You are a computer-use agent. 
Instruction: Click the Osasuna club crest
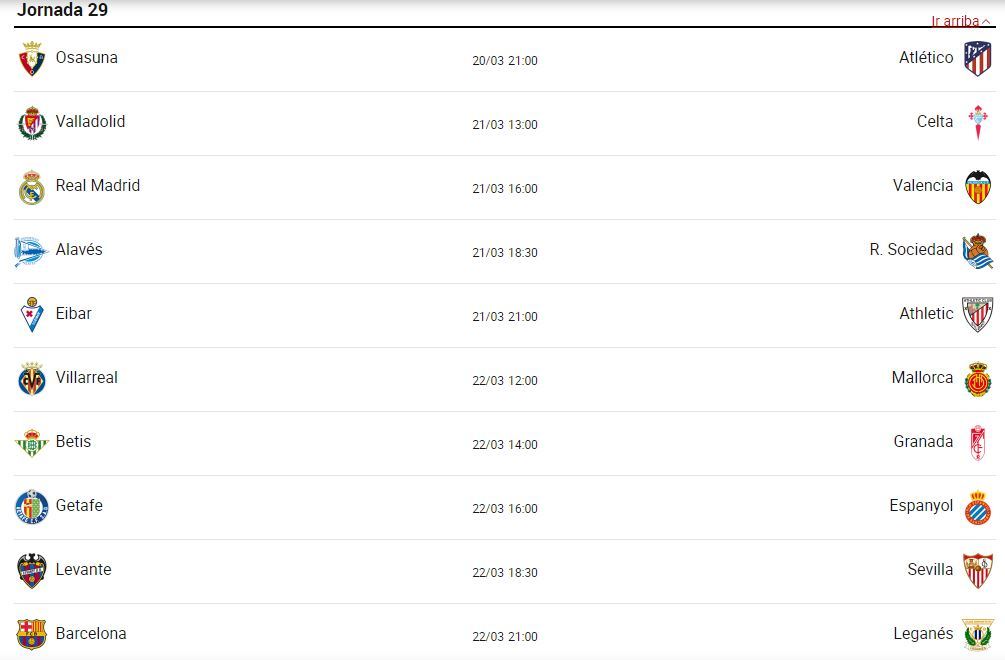[32, 59]
